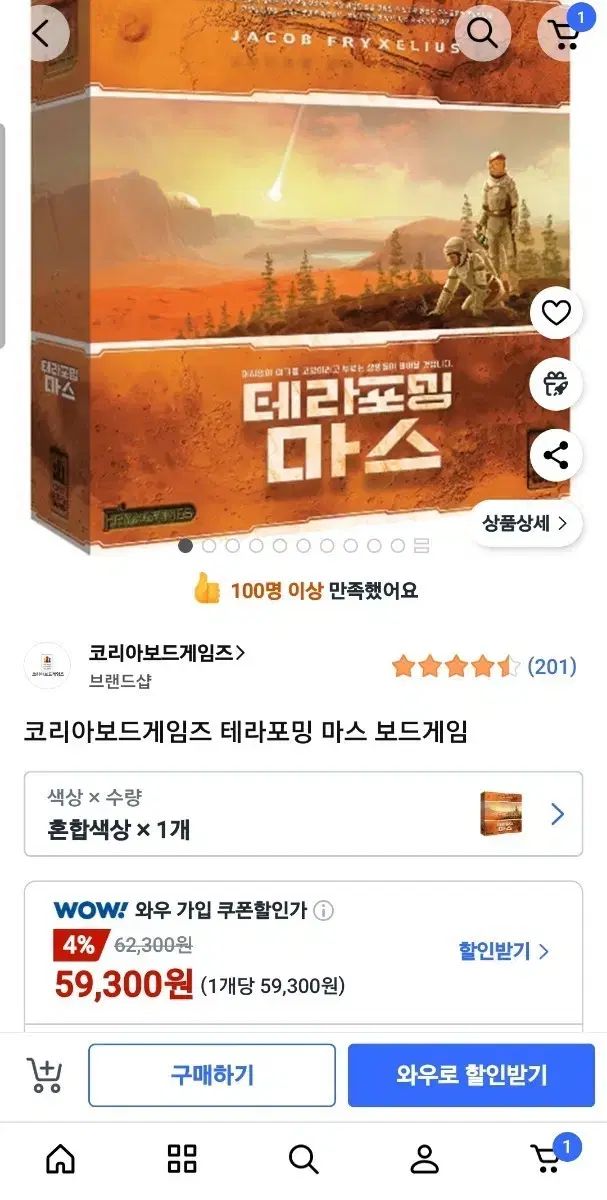Open the image list icon after dots
This screenshot has height=1200, width=607.
click(421, 545)
